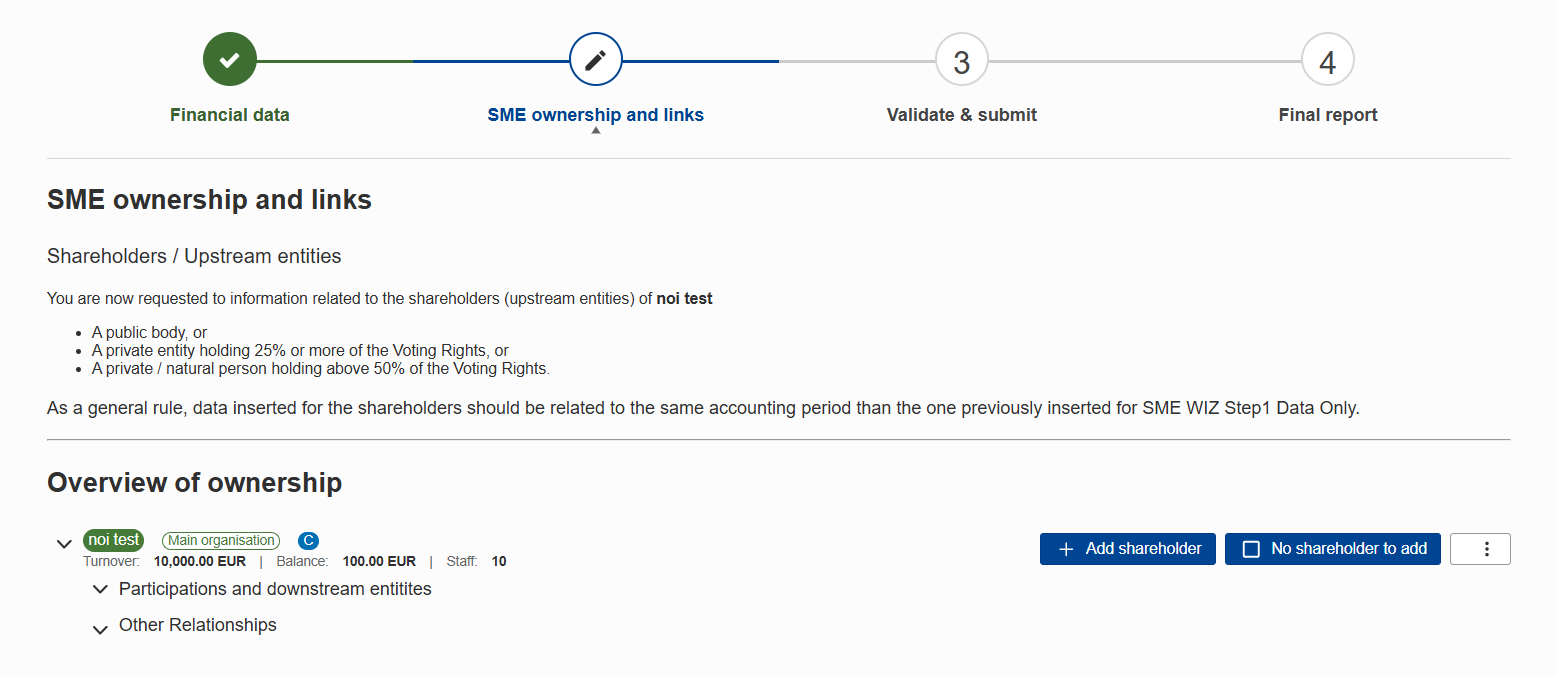Click the green checkmark step circle
This screenshot has width=1556, height=676.
click(x=230, y=60)
